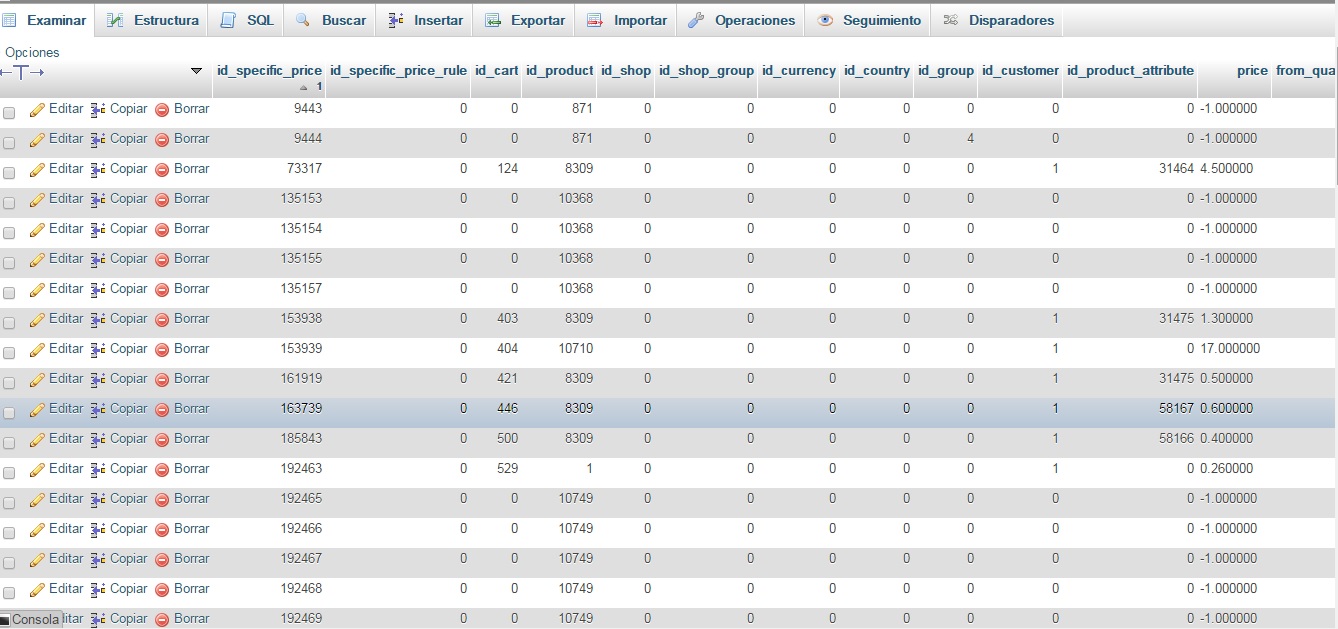The width and height of the screenshot is (1338, 629).
Task: Expand the Opciones section
Action: click(x=32, y=52)
